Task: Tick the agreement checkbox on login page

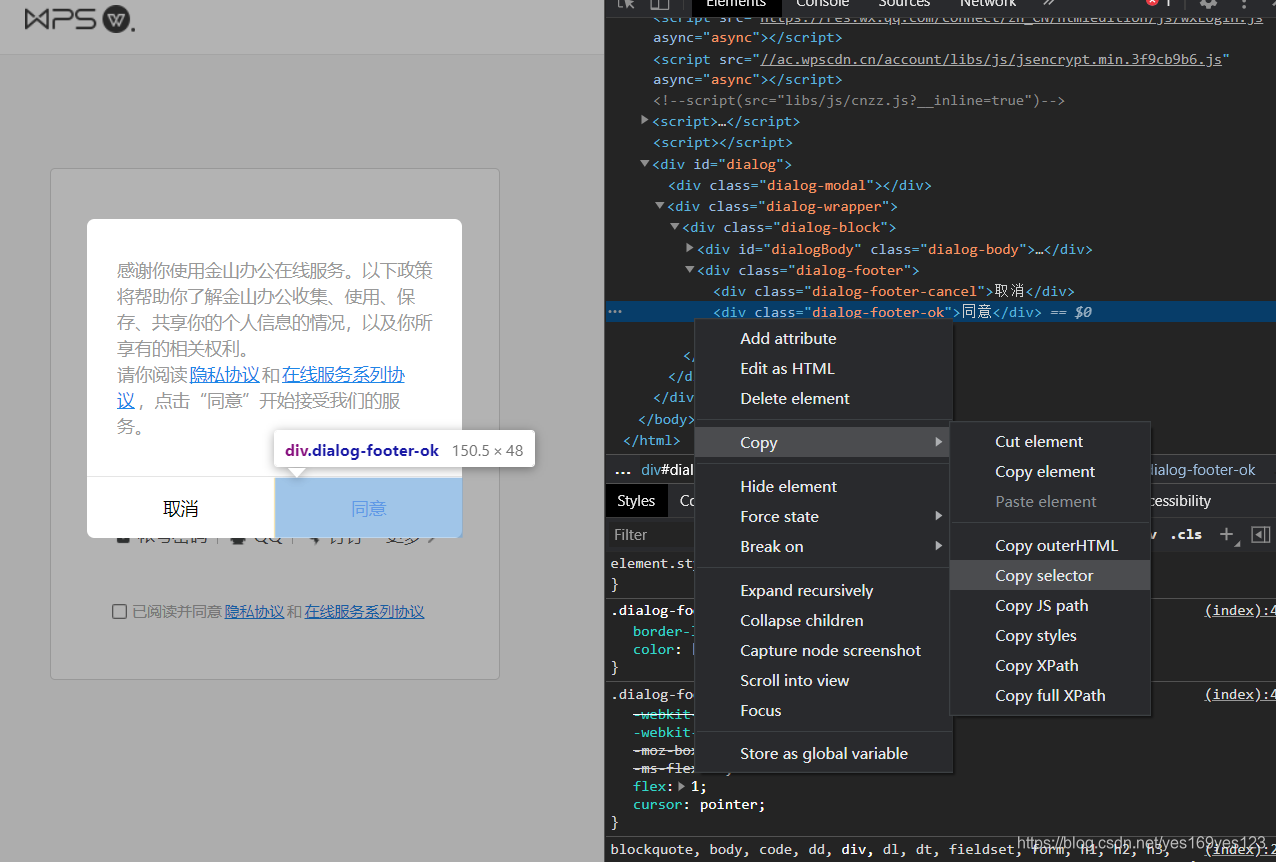Action: (119, 612)
